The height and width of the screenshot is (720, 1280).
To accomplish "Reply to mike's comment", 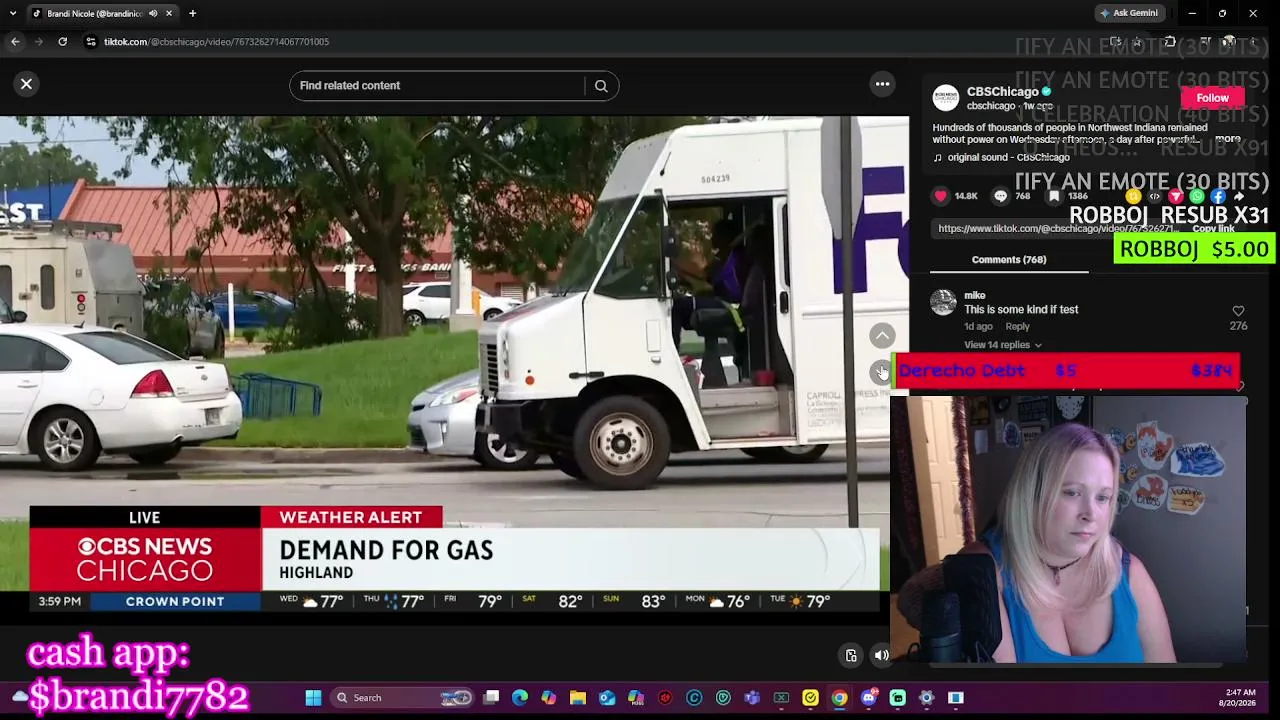I will [x=1017, y=327].
